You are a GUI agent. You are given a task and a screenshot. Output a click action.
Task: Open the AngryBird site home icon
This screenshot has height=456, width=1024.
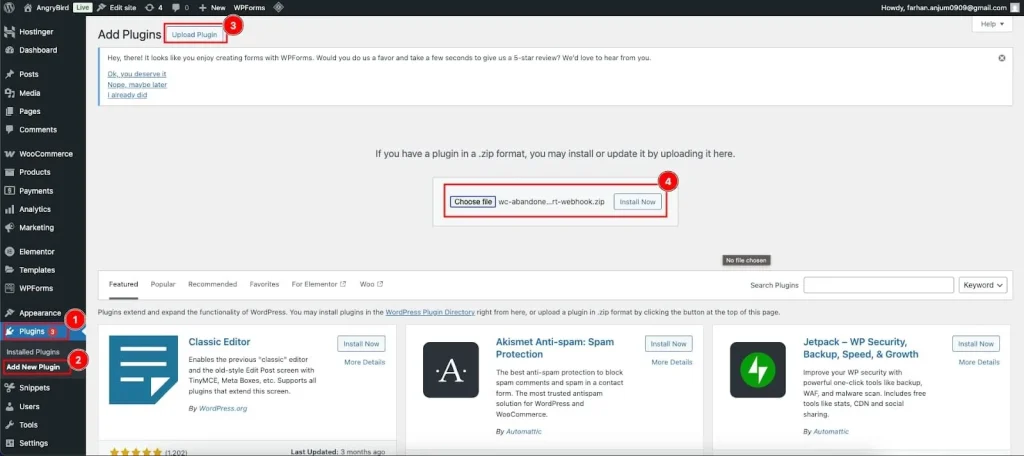27,7
